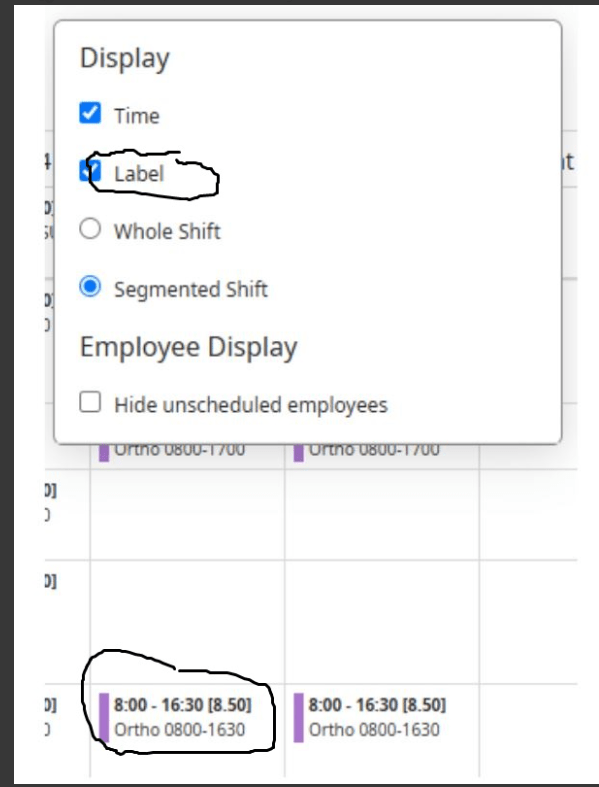
Task: Click the "Label" option text
Action: pyautogui.click(x=139, y=174)
